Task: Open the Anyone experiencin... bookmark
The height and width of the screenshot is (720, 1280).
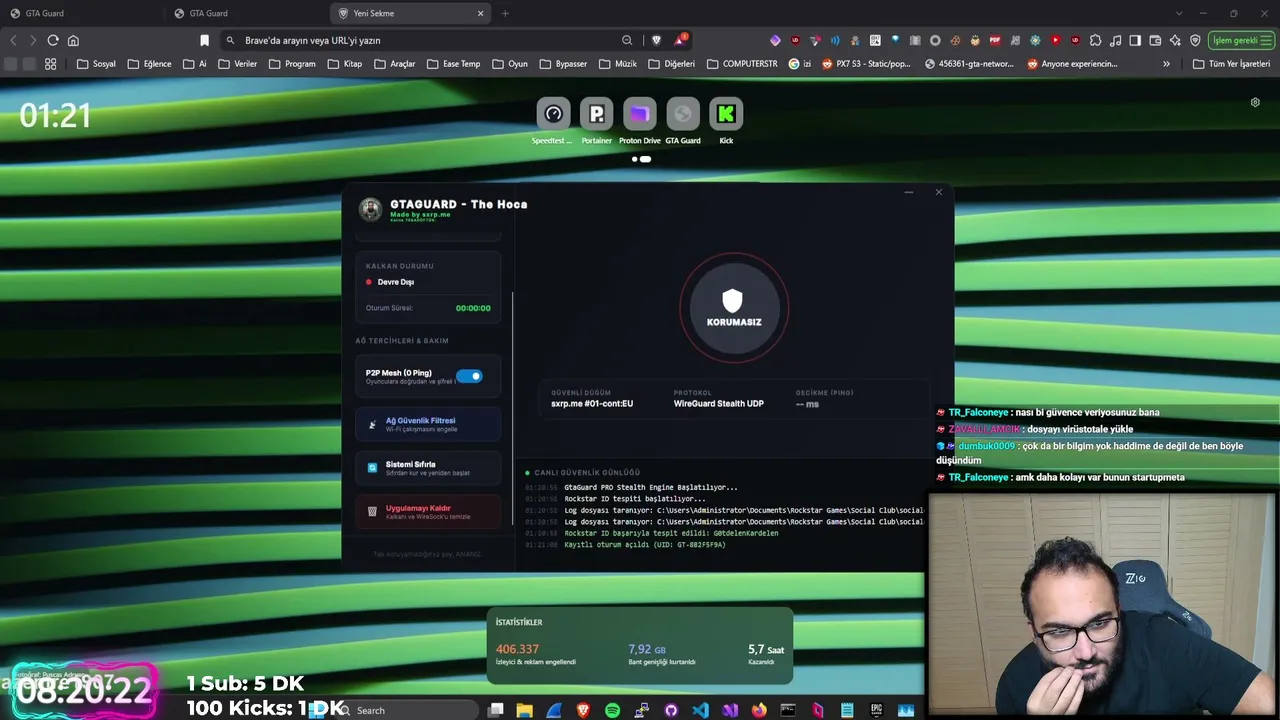Action: click(x=1073, y=64)
